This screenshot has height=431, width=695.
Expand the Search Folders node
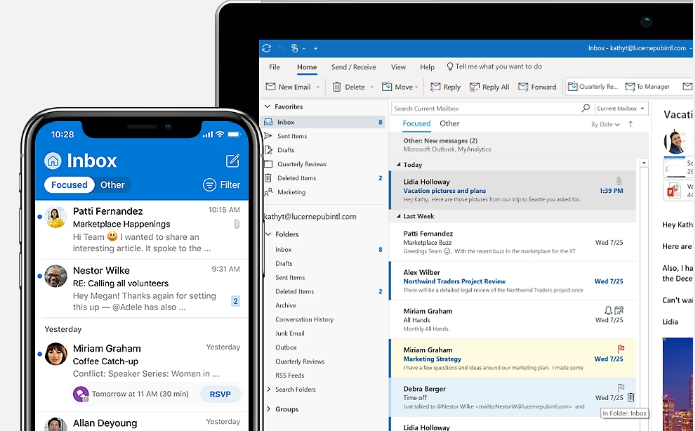click(268, 389)
